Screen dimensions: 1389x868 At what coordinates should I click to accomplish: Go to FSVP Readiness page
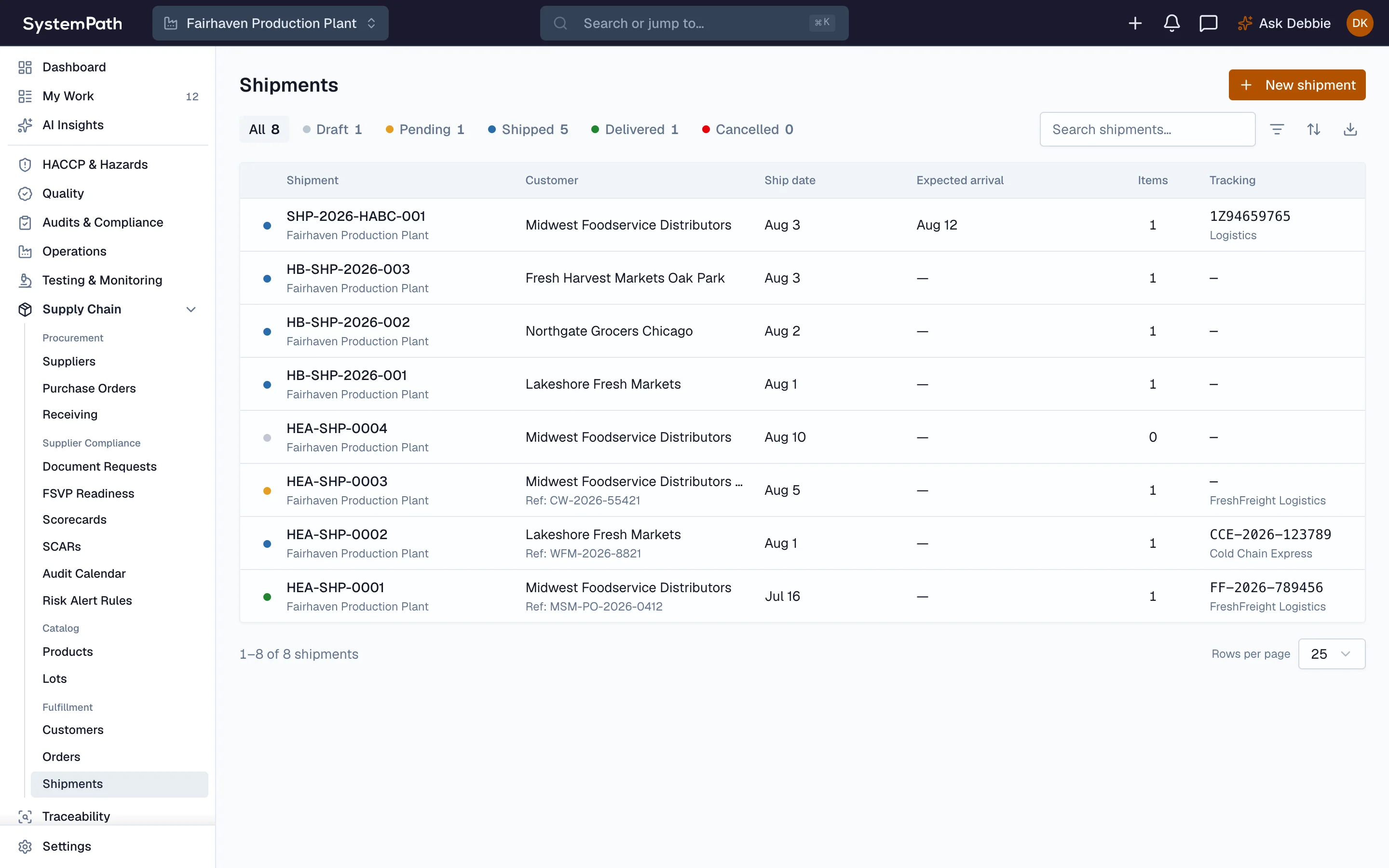pyautogui.click(x=88, y=493)
